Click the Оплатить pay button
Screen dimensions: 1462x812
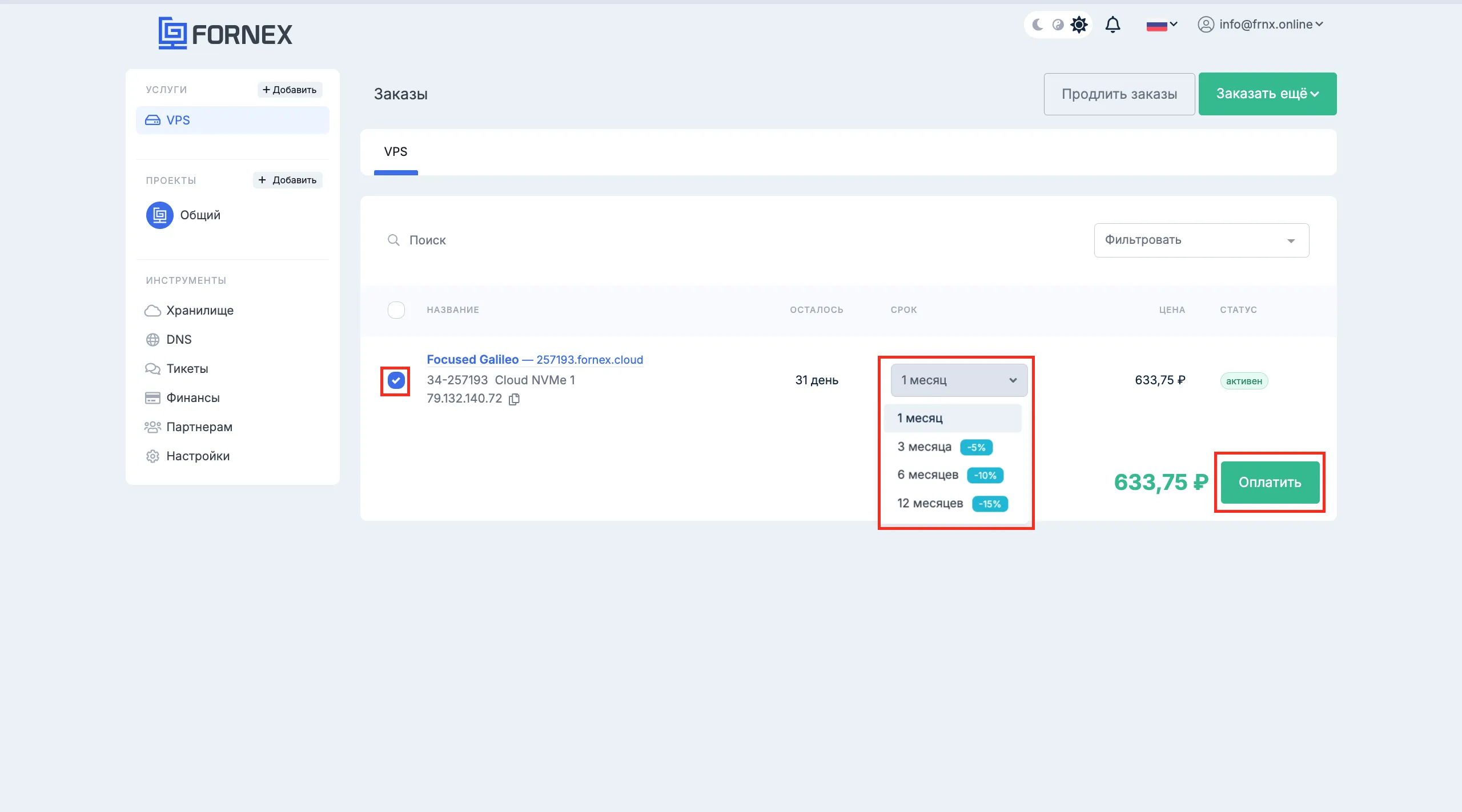pos(1270,482)
